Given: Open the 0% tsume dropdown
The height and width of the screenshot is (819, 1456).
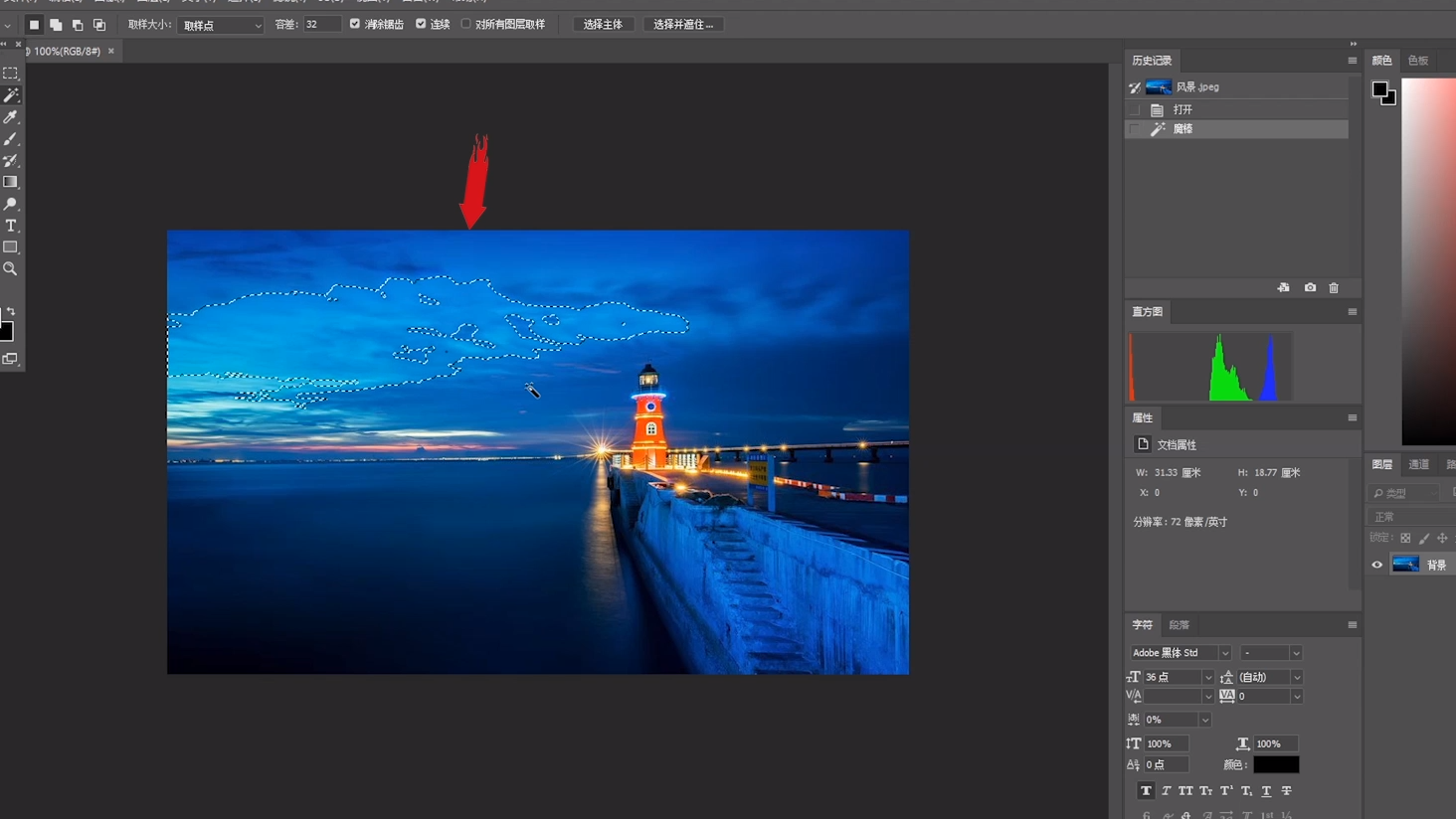Looking at the screenshot, I should 1204,720.
